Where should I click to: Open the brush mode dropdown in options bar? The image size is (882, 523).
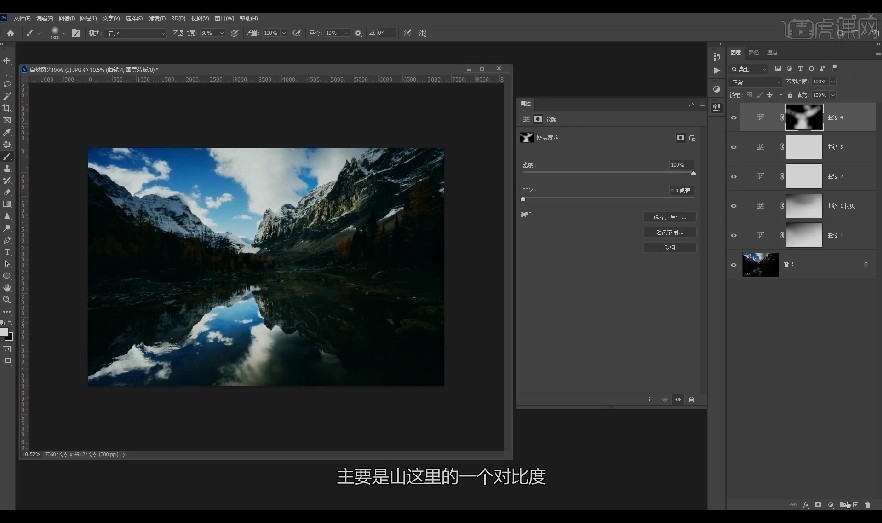(136, 33)
